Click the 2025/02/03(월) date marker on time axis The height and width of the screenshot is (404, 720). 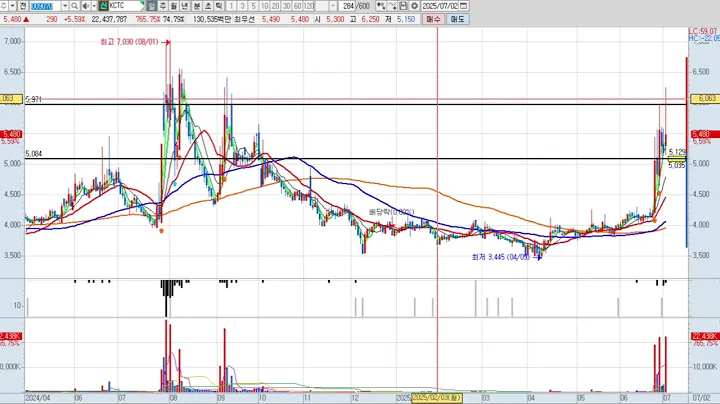coord(437,398)
